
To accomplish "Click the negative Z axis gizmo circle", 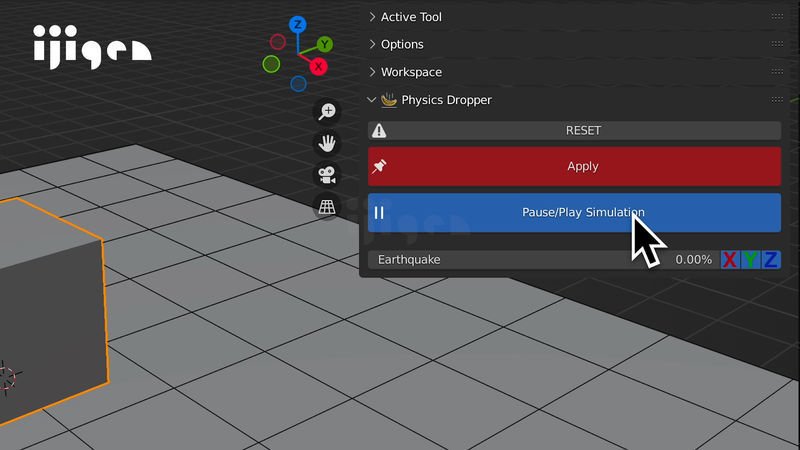I will tap(298, 84).
